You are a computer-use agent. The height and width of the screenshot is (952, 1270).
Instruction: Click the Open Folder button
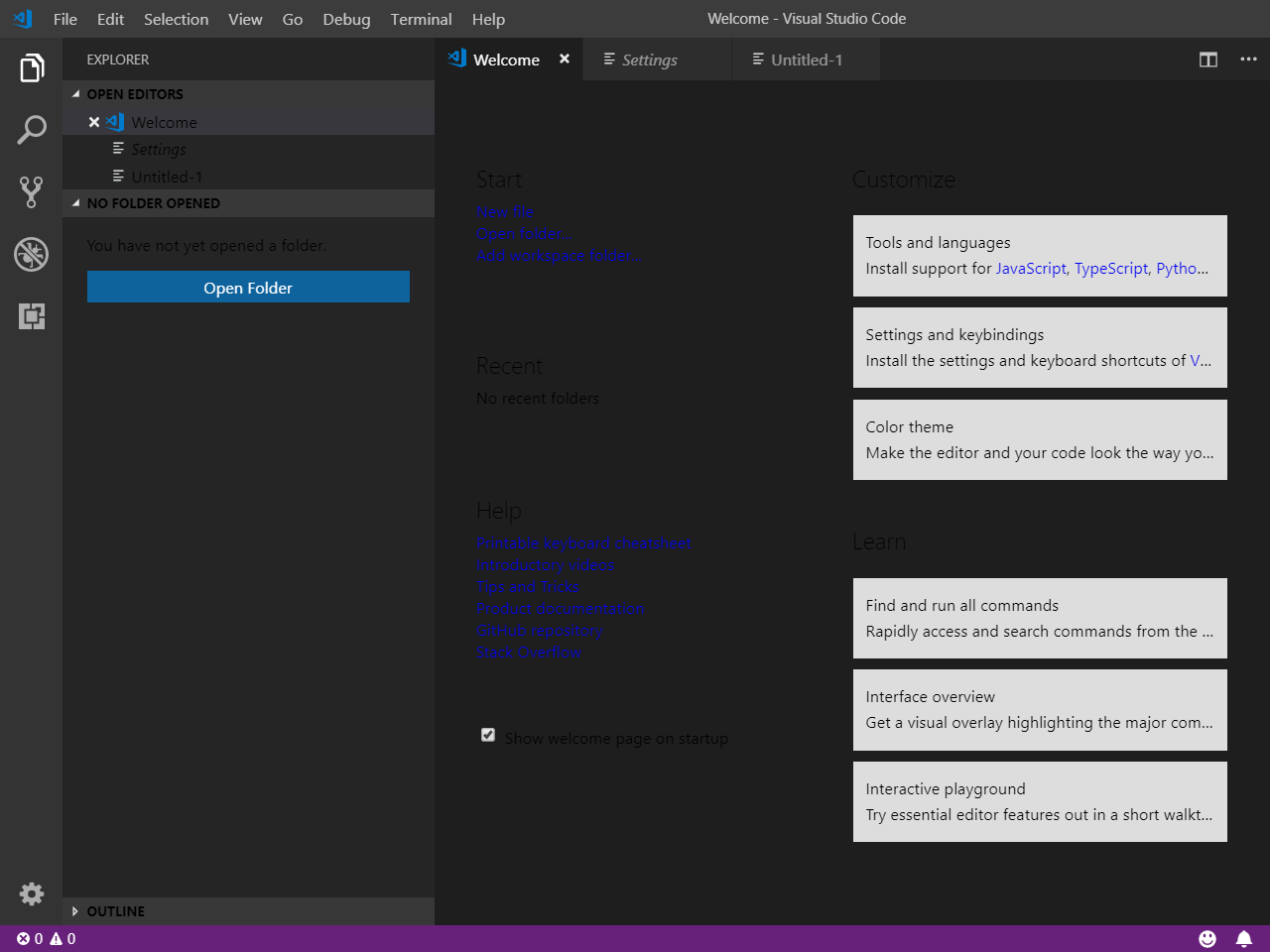point(248,287)
